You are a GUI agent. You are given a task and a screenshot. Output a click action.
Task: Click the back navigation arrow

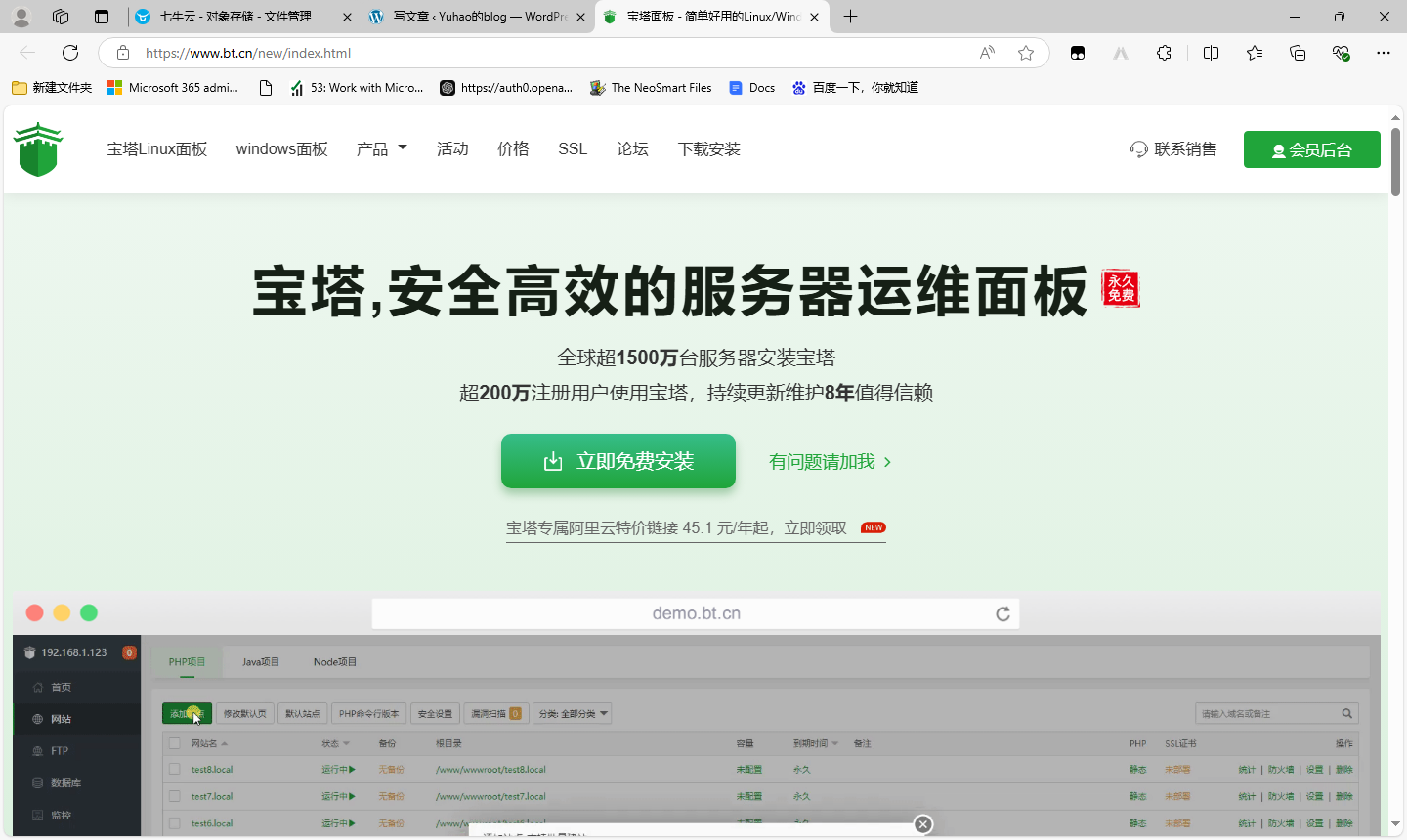click(27, 53)
